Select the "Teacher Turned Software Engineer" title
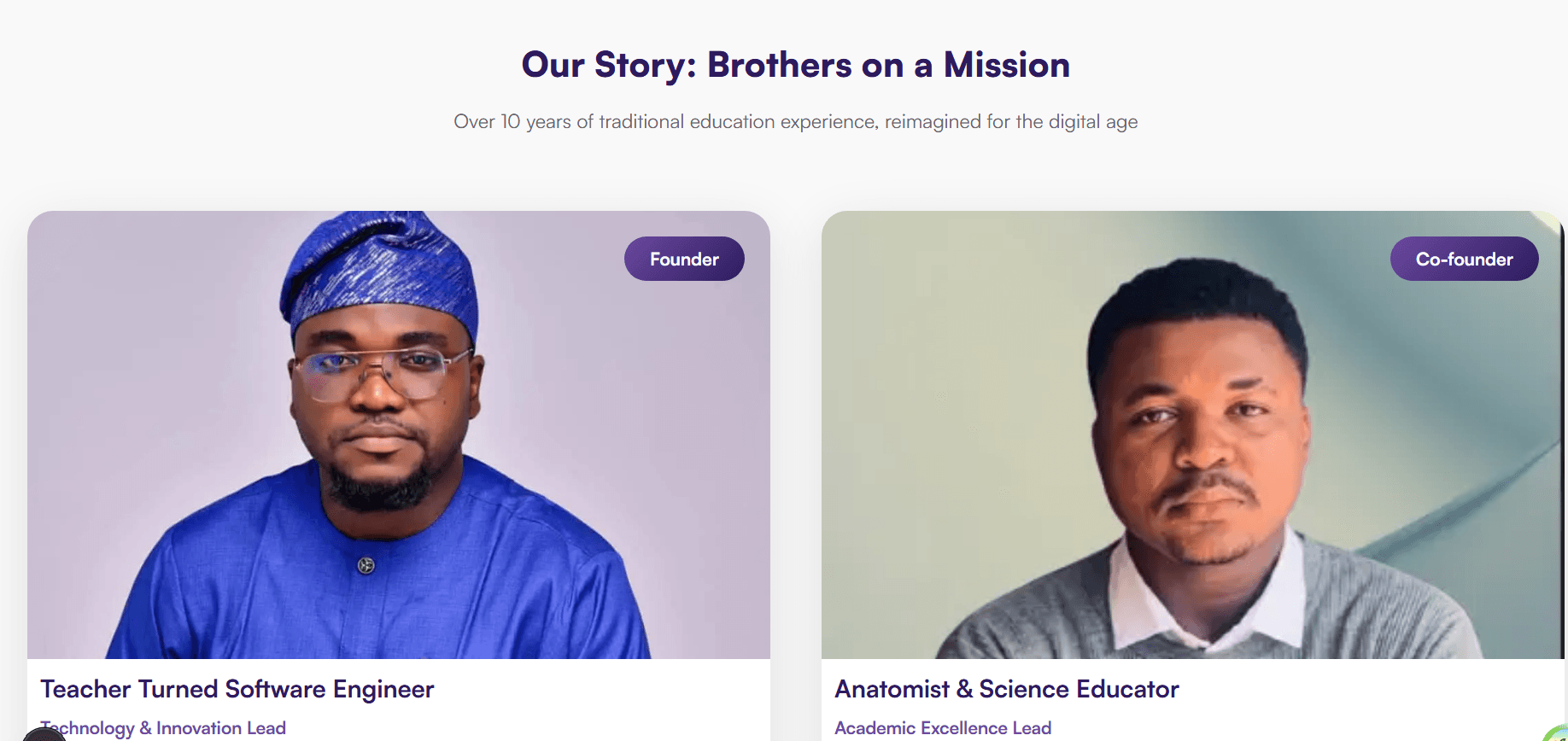1568x741 pixels. [x=237, y=689]
